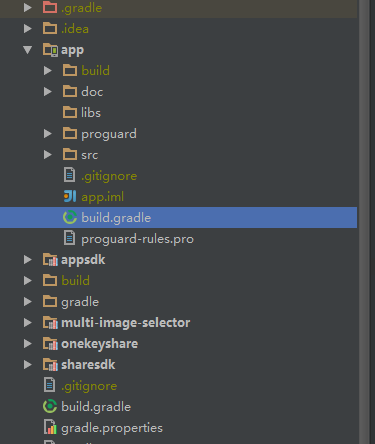
Task: Click the root build.gradle gradle icon
Action: click(50, 406)
